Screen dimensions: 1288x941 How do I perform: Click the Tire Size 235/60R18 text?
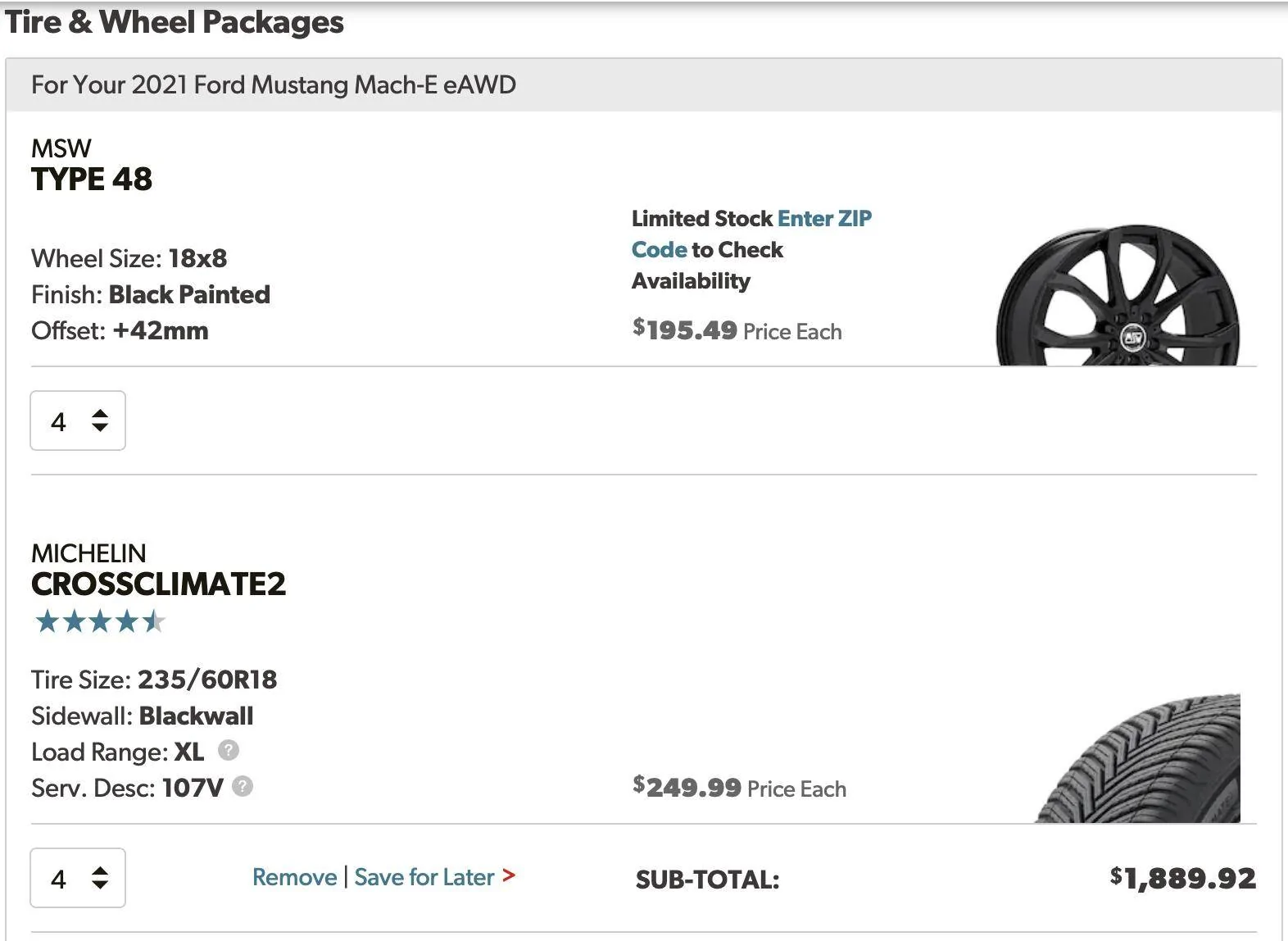click(x=154, y=680)
